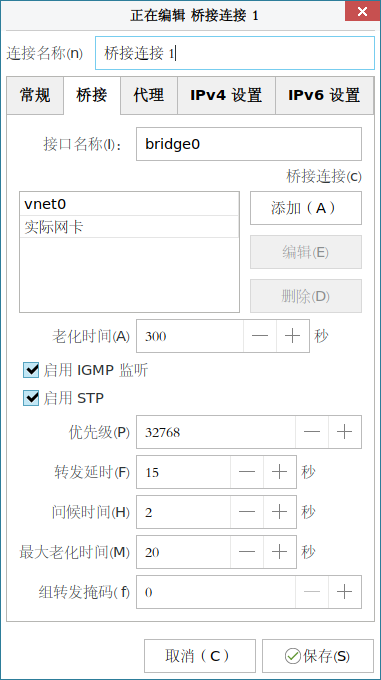The image size is (381, 680).
Task: Decrease the 优先级 value with minus
Action: (312, 432)
